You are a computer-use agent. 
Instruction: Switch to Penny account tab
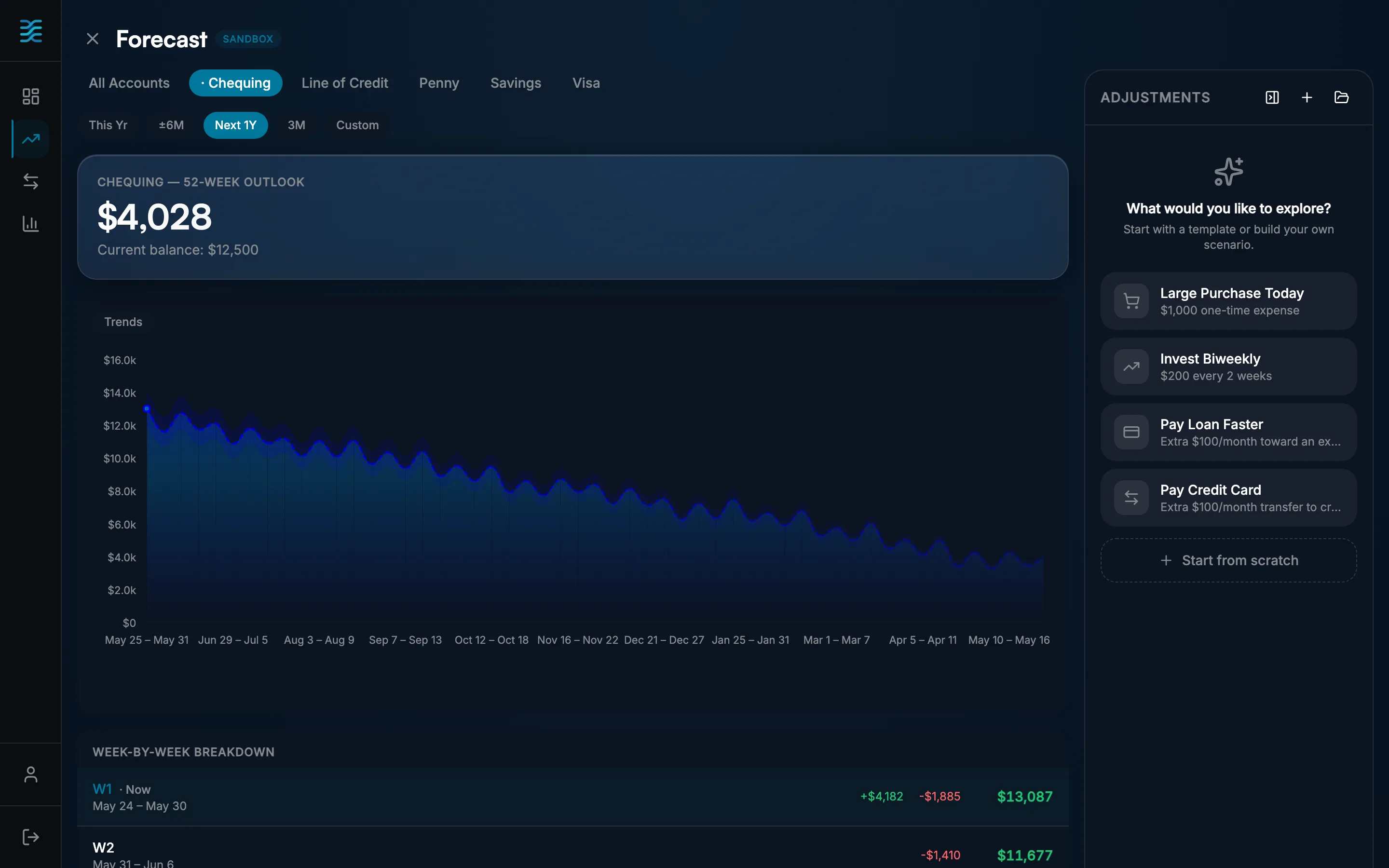(439, 82)
